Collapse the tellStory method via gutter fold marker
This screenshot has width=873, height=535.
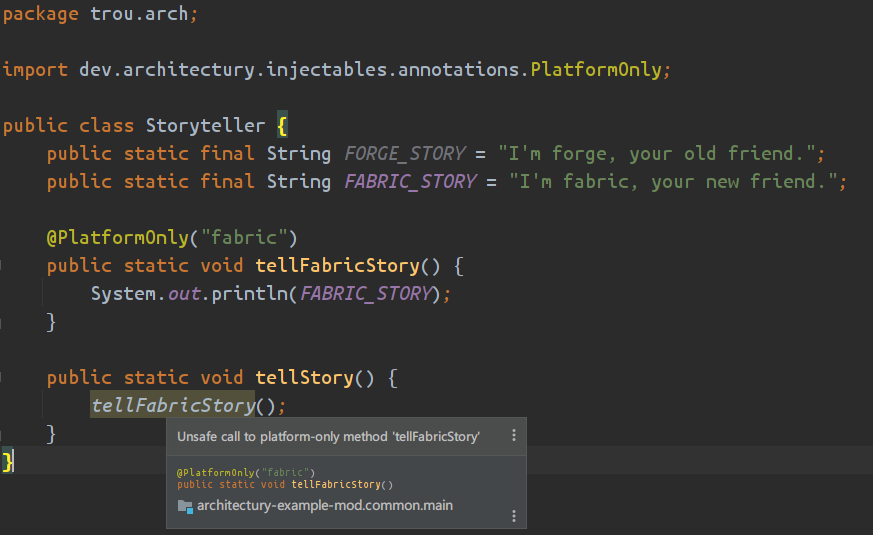(3, 378)
